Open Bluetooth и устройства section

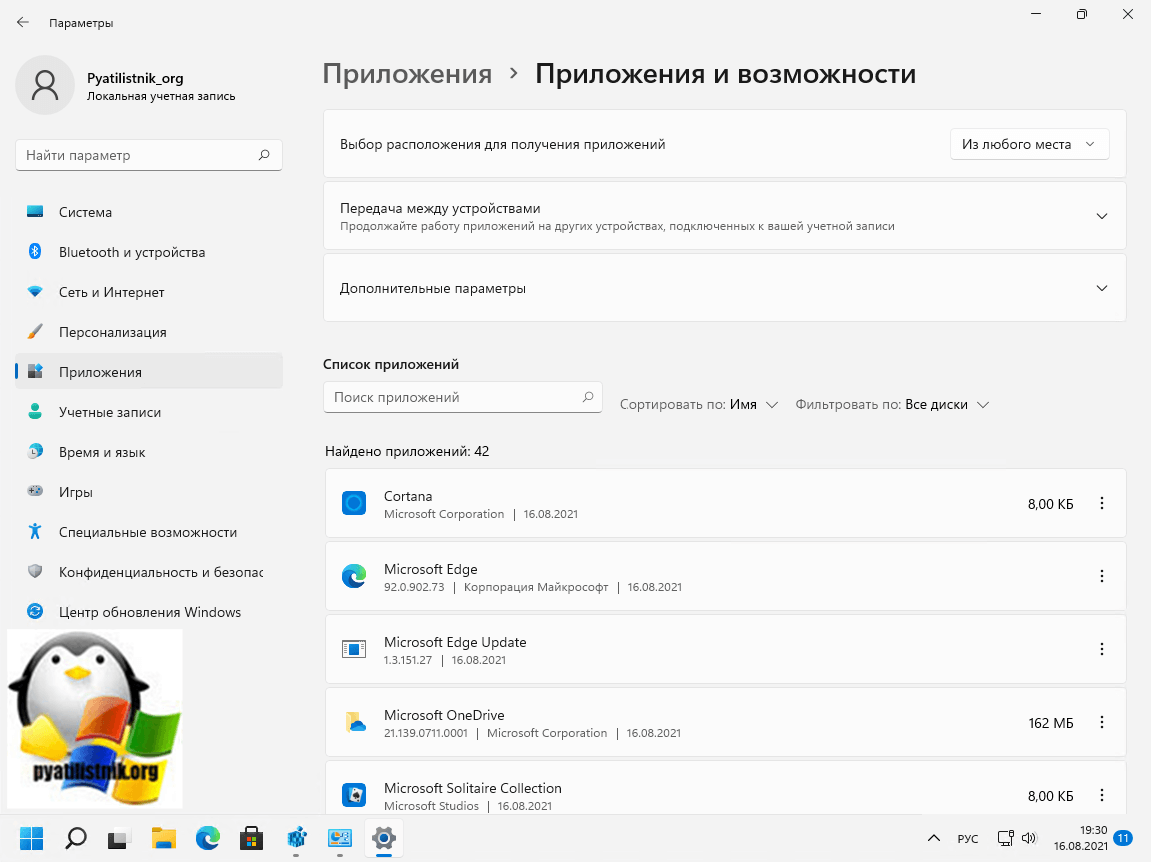point(149,252)
